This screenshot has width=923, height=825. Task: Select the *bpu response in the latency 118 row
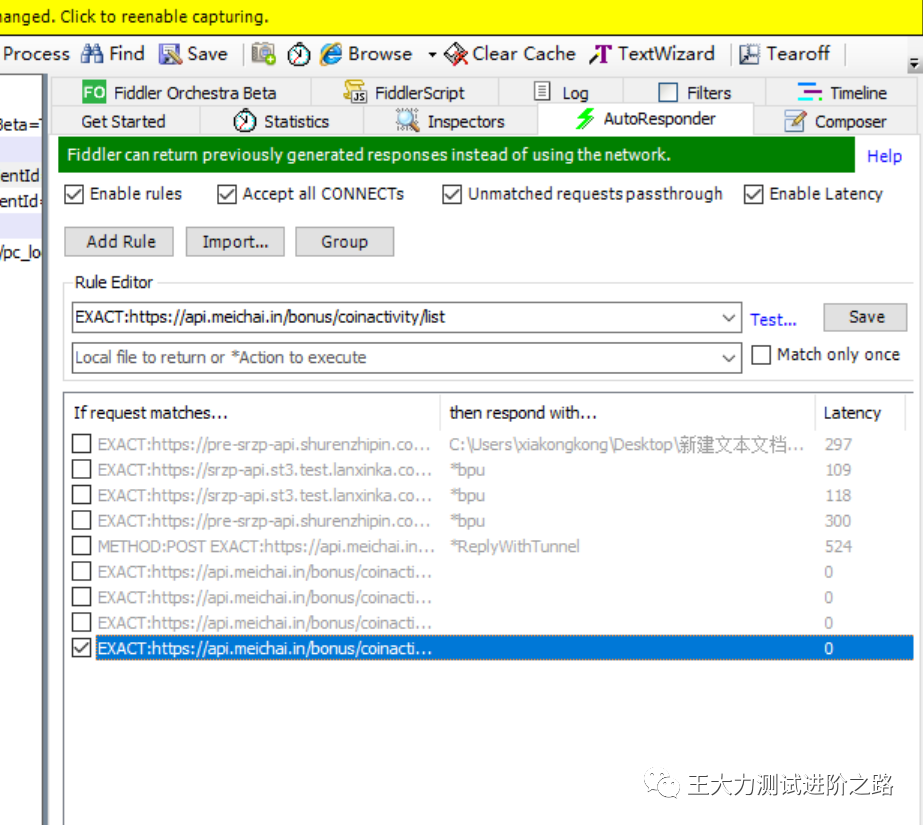coord(467,495)
